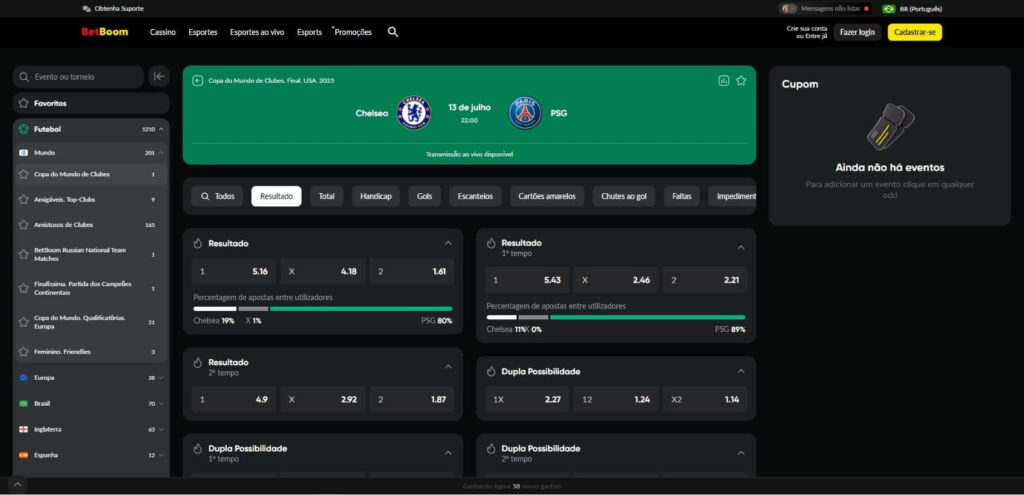Click the Fazer login button
This screenshot has width=1024, height=495.
pyautogui.click(x=857, y=32)
